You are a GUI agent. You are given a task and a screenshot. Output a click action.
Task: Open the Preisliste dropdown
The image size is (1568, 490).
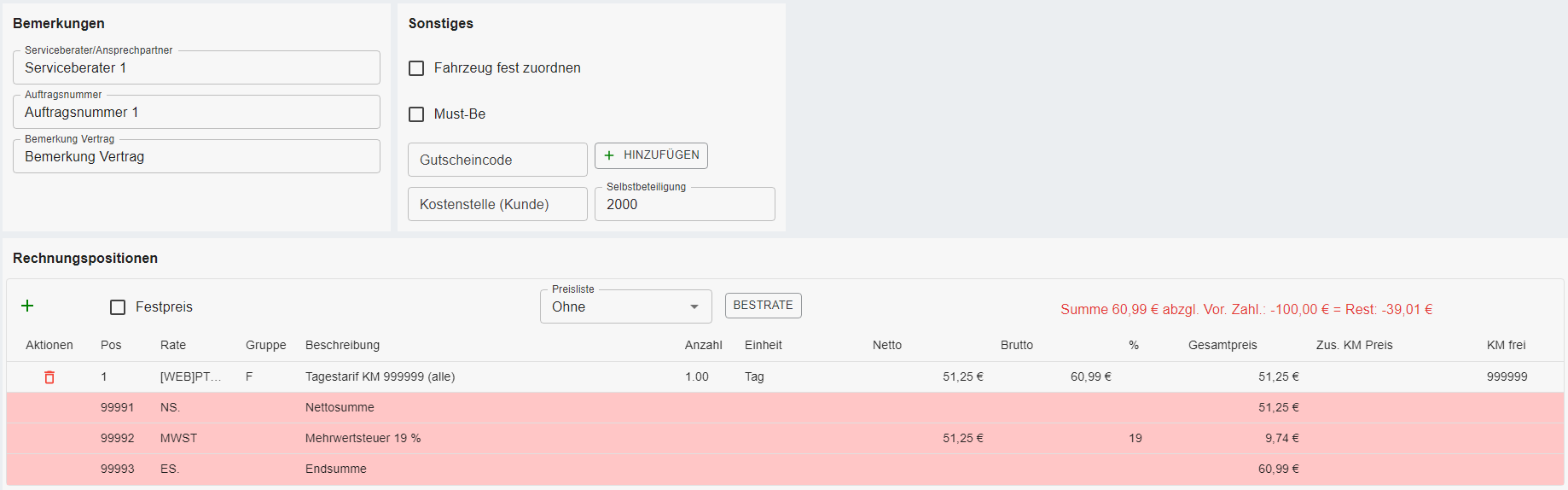625,307
